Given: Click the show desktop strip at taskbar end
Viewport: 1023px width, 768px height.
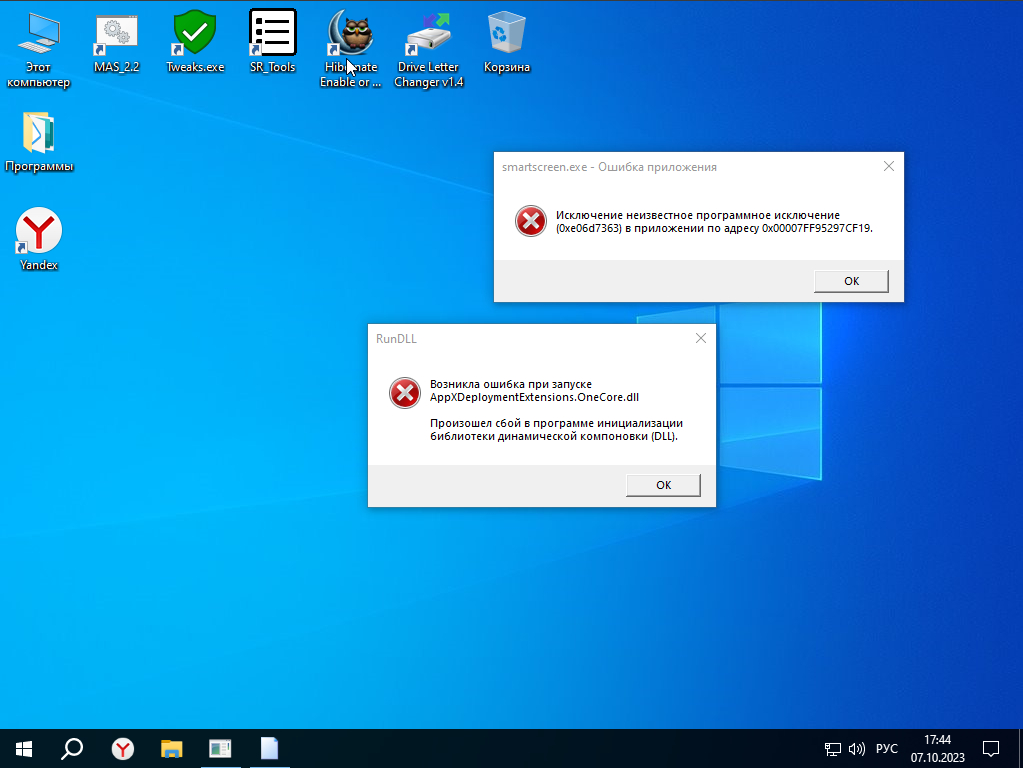Looking at the screenshot, I should coord(1020,748).
